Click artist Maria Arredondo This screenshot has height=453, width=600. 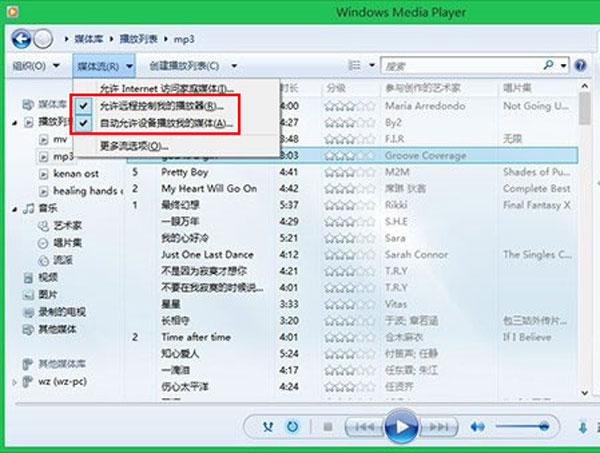click(425, 106)
